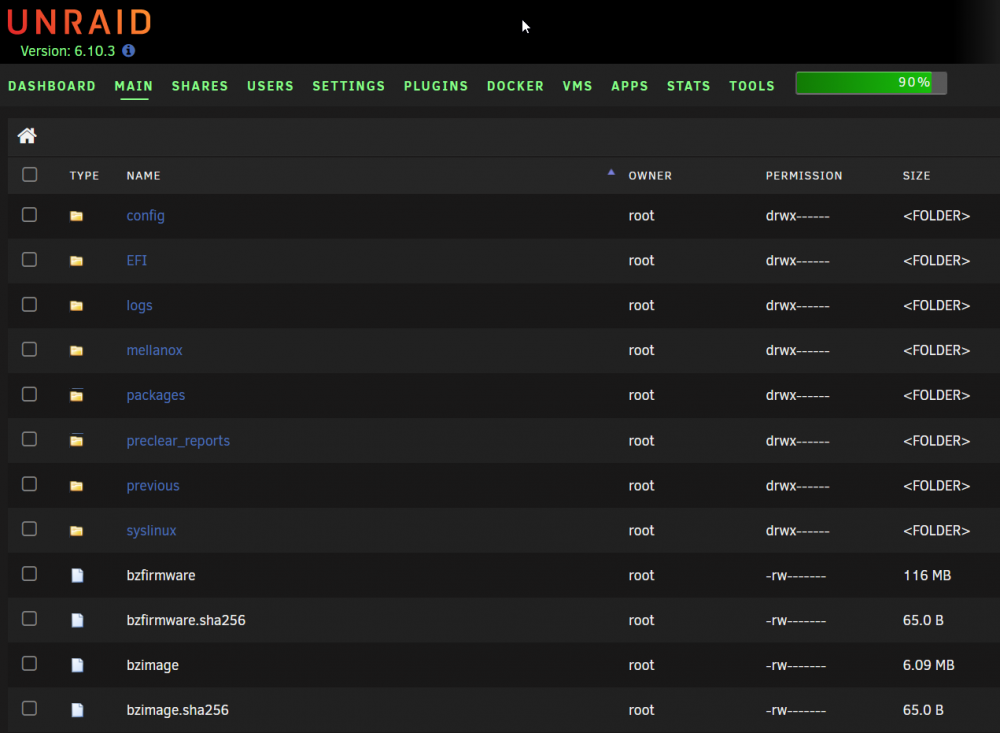Click the mellanox folder icon
The image size is (1000, 733).
(77, 351)
